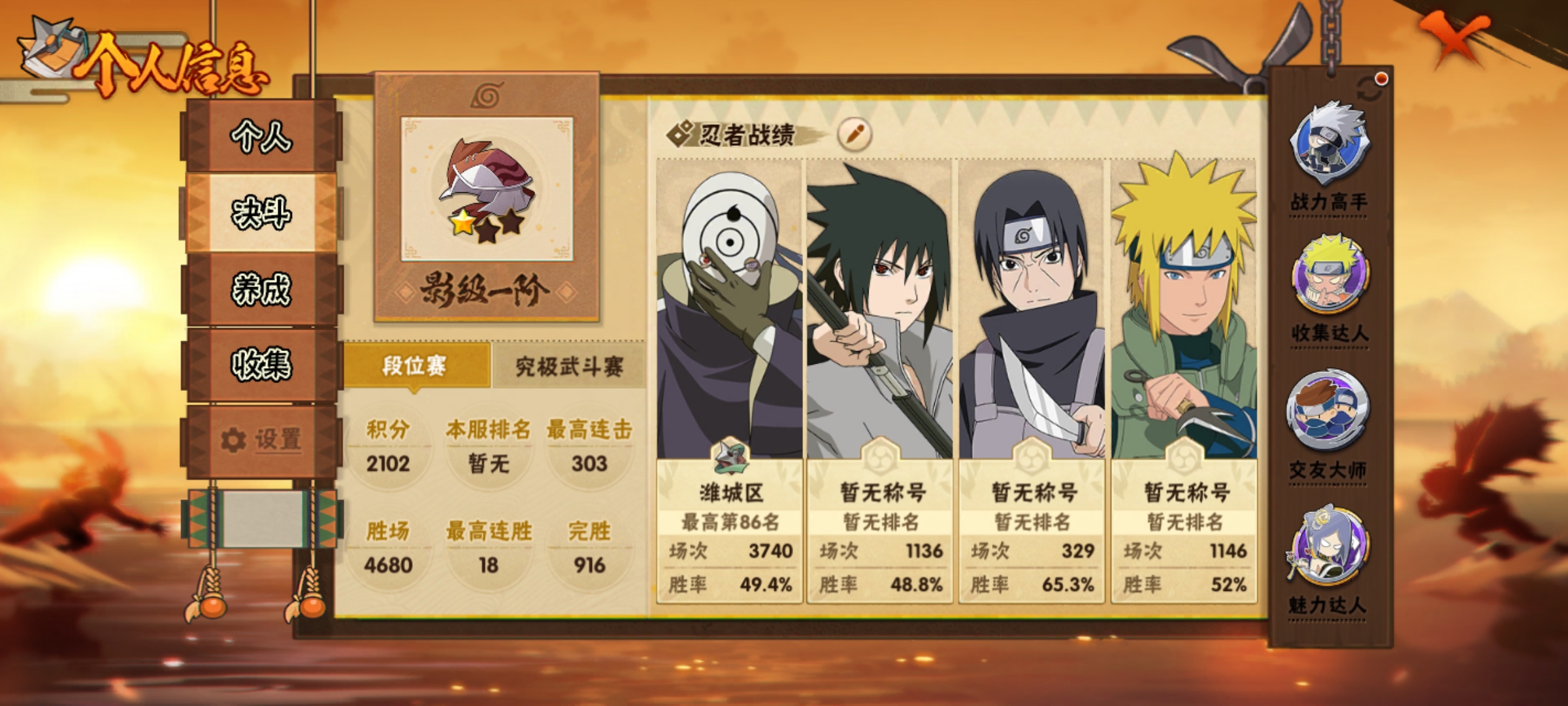Tap the 潍城区 title badge under Obito
Image resolution: width=1568 pixels, height=706 pixels.
click(x=730, y=456)
